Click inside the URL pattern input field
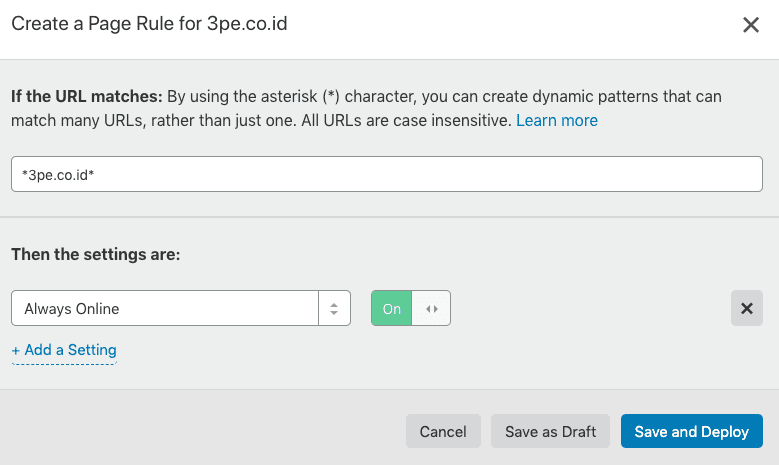This screenshot has width=779, height=465. (x=400, y=174)
